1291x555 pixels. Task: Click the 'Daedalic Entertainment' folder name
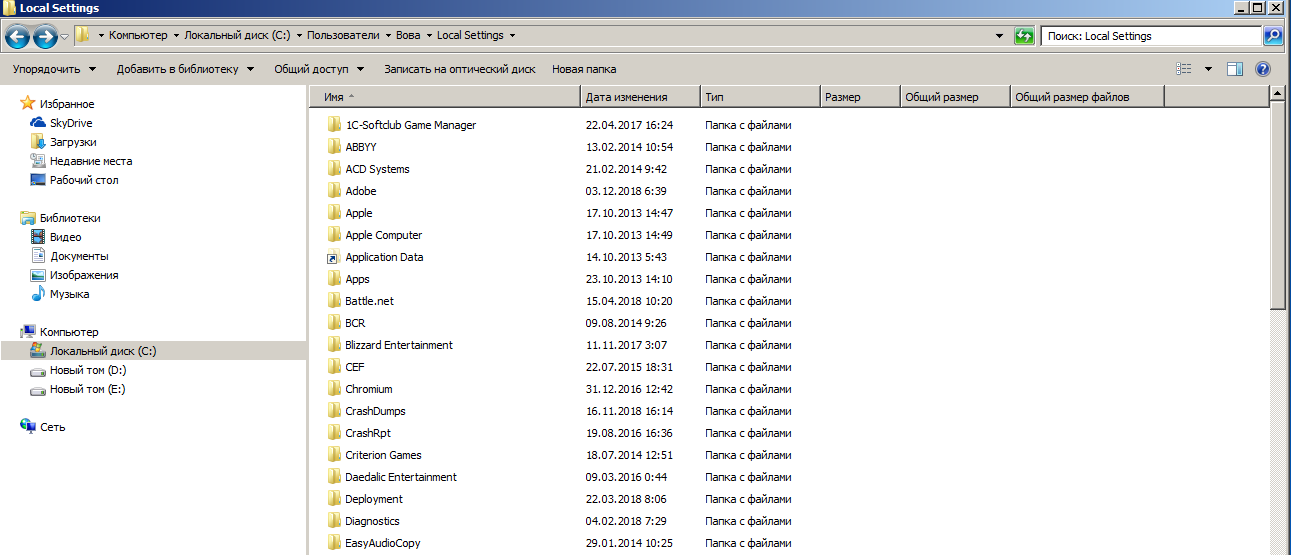(x=401, y=477)
